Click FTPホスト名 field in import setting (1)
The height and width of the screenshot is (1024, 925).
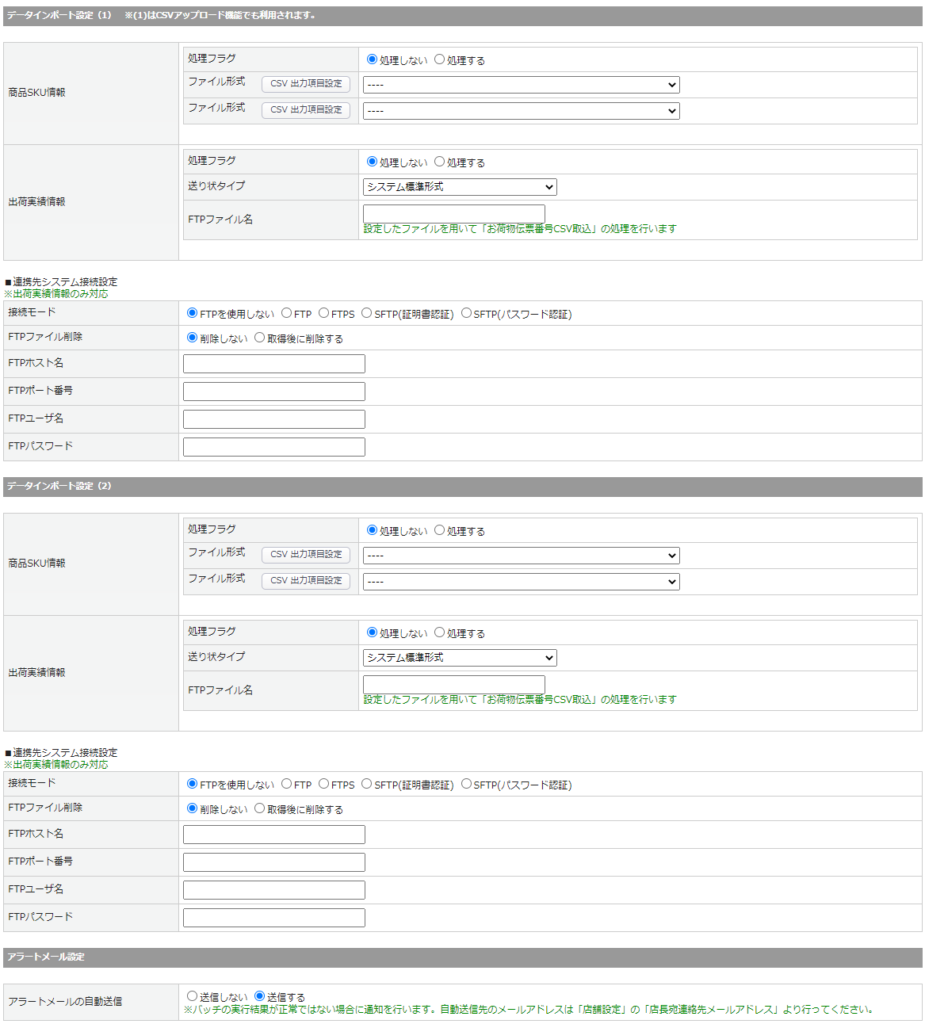tap(274, 364)
